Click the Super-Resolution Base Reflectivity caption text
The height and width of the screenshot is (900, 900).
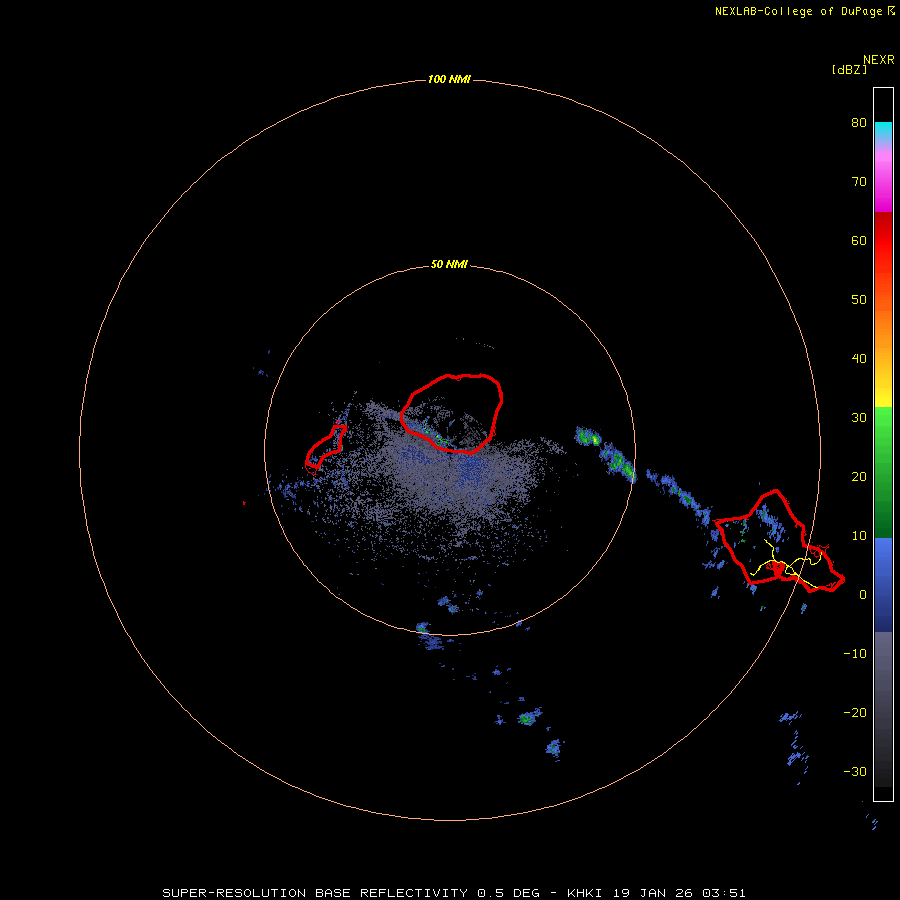pyautogui.click(x=453, y=893)
